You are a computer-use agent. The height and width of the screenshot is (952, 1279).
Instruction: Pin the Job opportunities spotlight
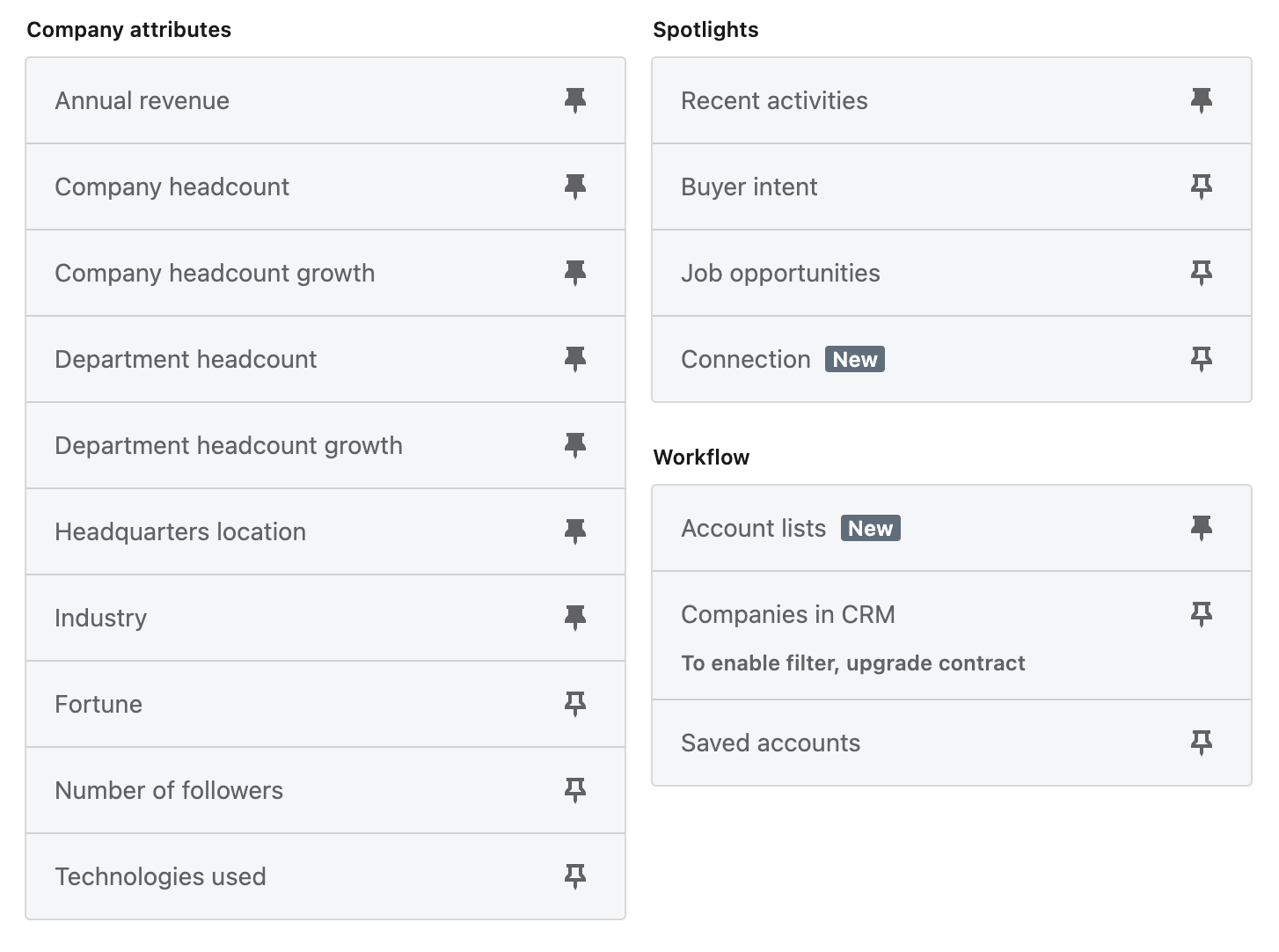[1201, 273]
